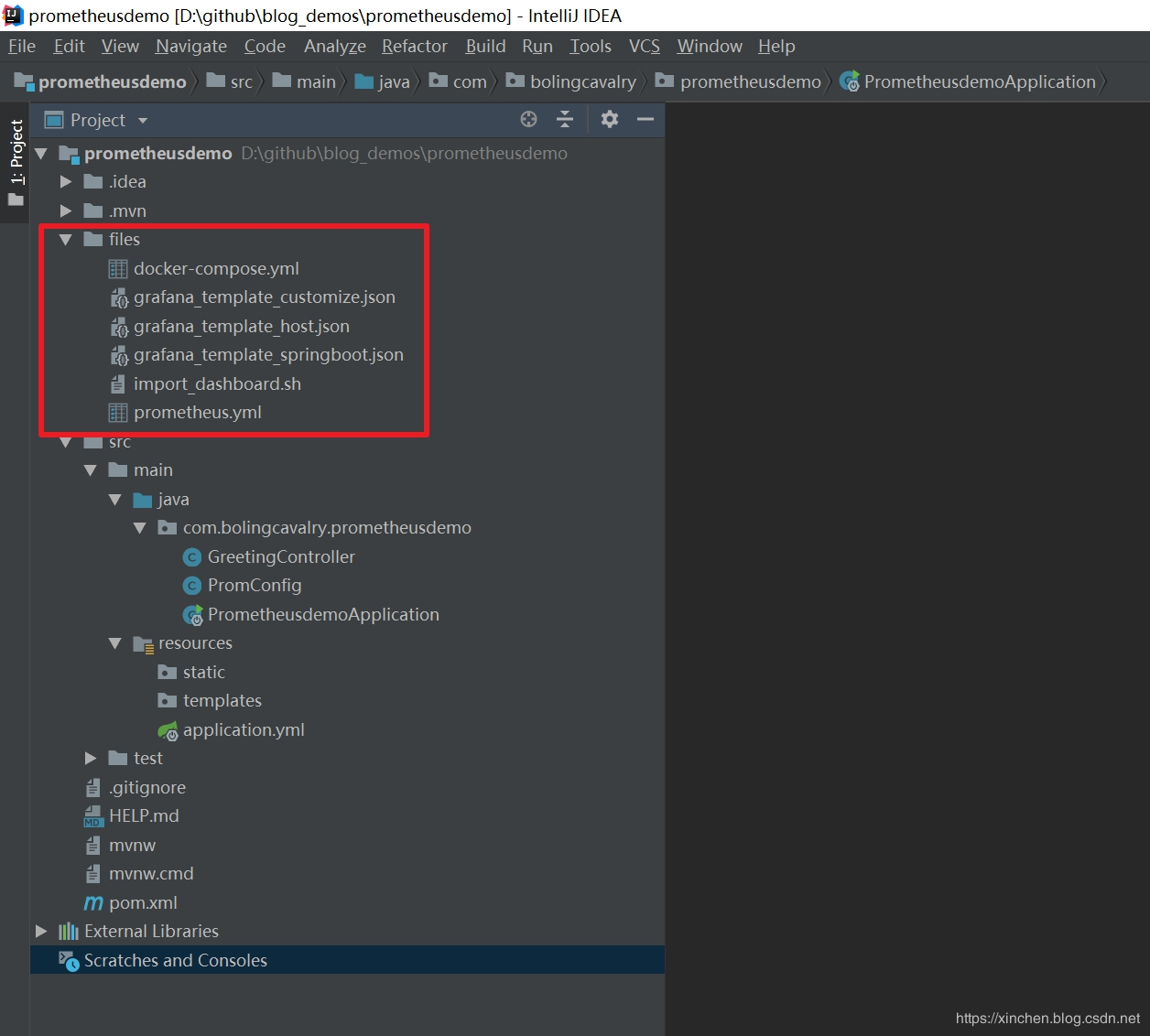This screenshot has width=1150, height=1036.
Task: Click the locate/scroll from source target icon
Action: point(528,119)
